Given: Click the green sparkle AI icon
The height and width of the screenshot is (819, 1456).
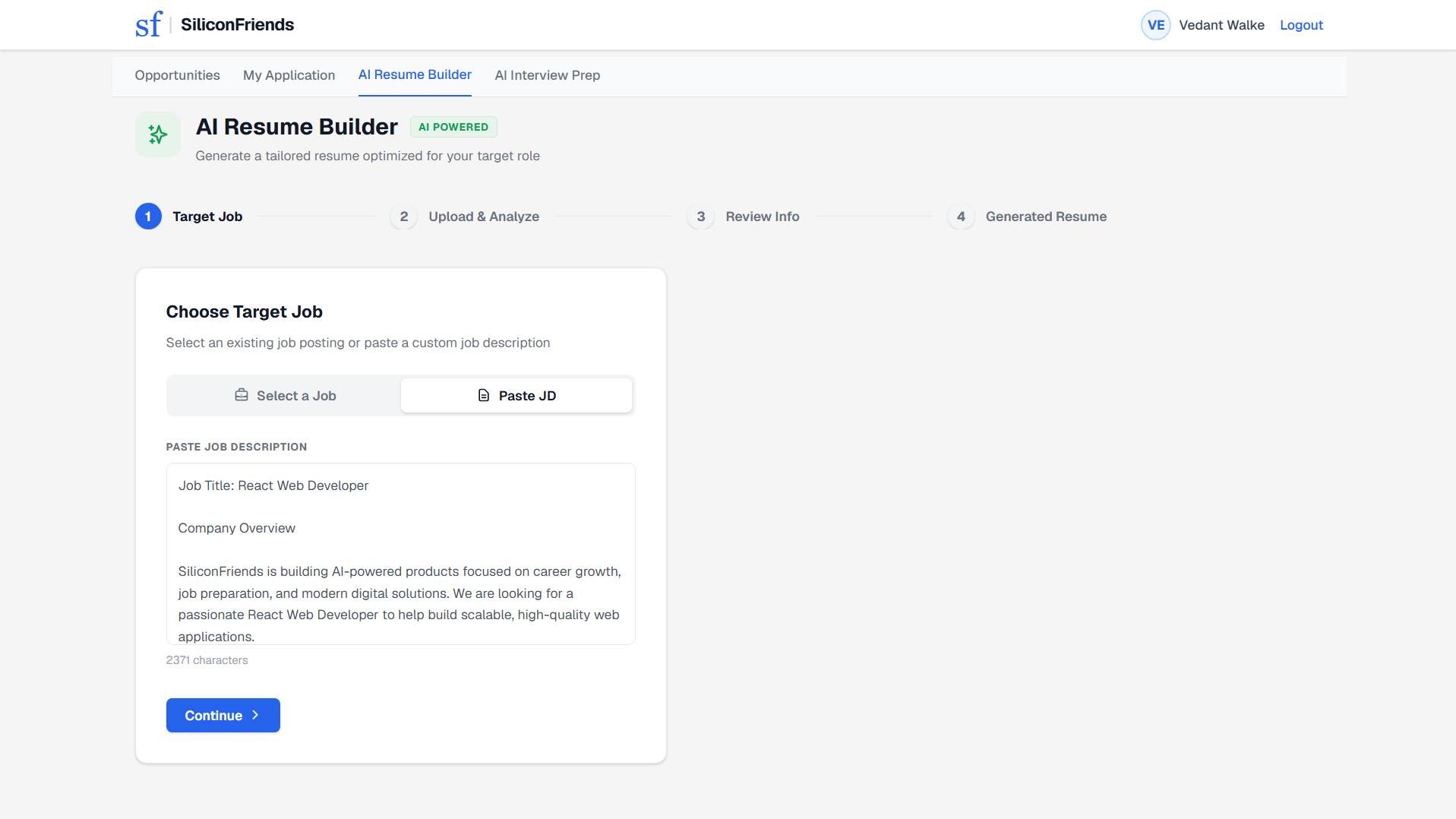Looking at the screenshot, I should 158,134.
